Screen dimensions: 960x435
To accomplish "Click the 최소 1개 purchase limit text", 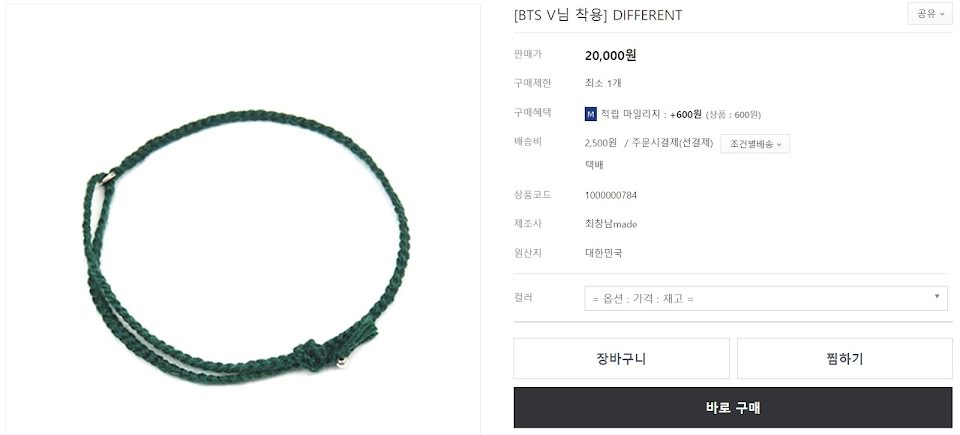I will tap(603, 83).
